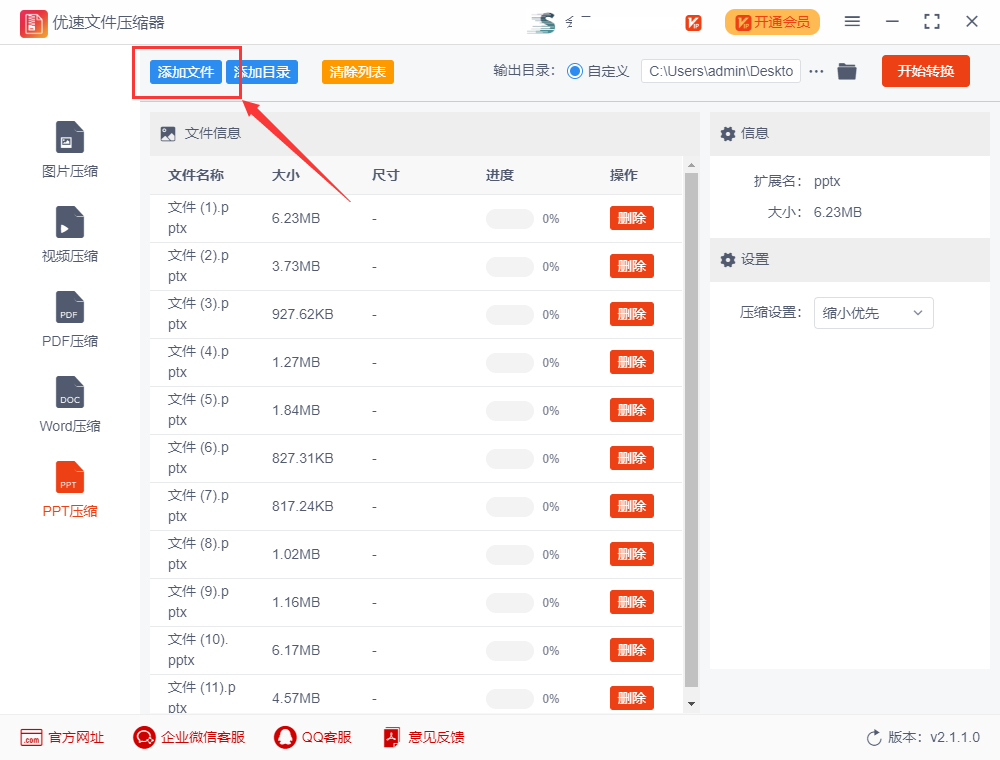Delete 文件 (9).pptx row
This screenshot has height=760, width=1000.
(632, 603)
